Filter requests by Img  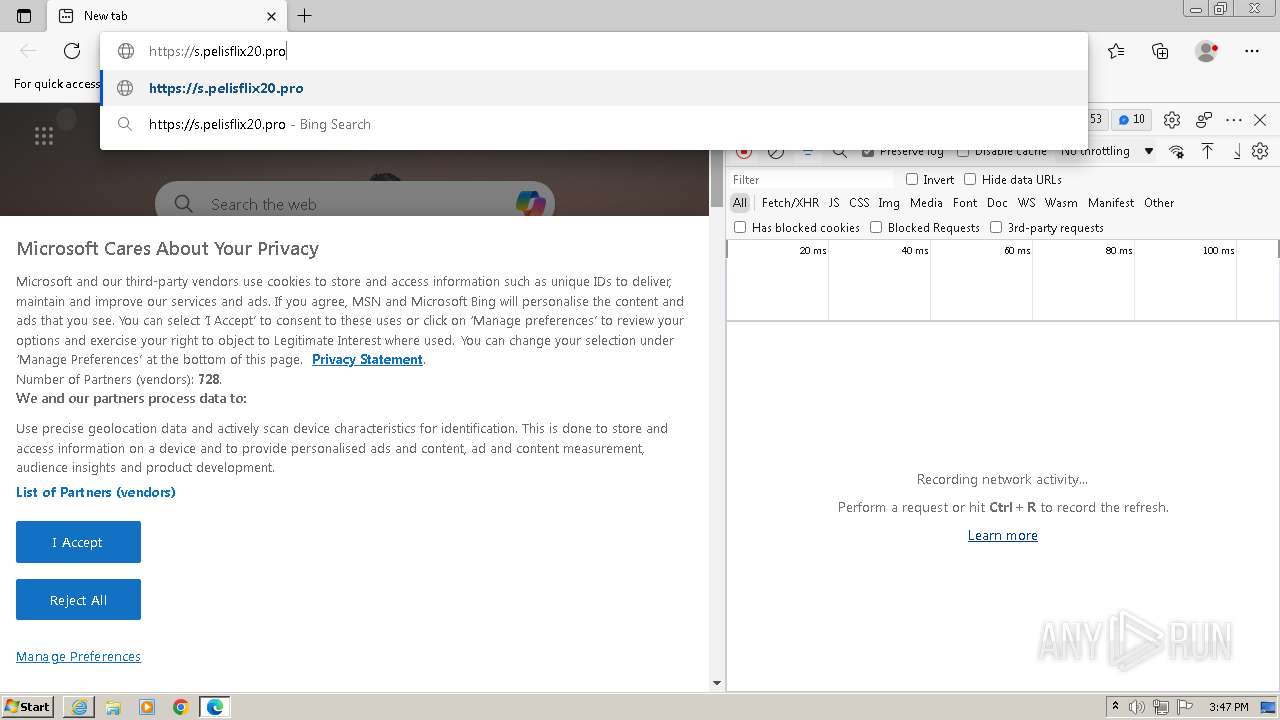889,203
